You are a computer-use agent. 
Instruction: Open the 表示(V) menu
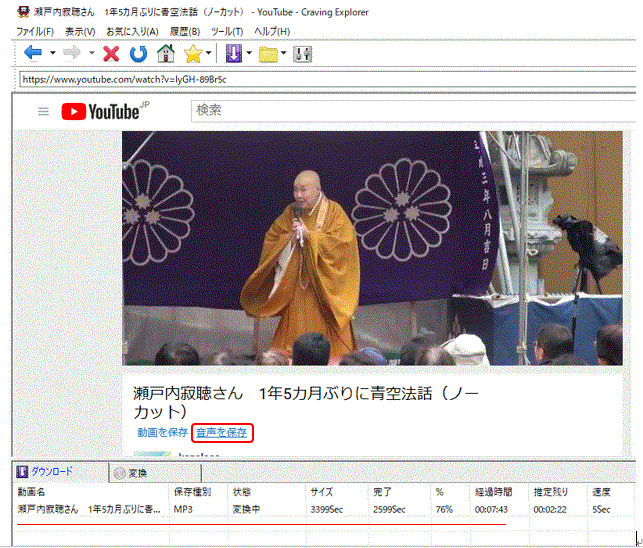(80, 32)
